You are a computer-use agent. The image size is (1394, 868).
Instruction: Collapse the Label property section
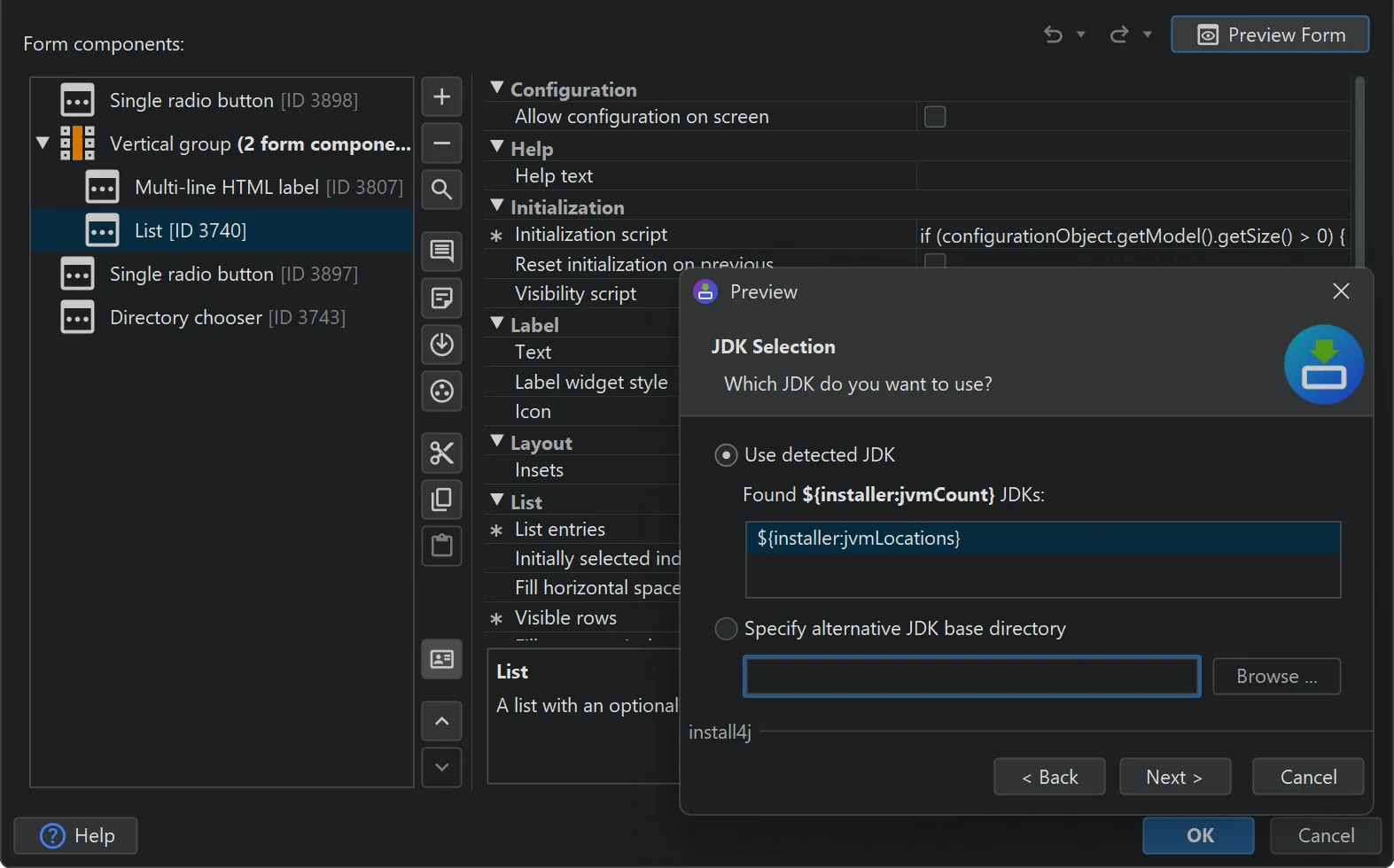(497, 323)
